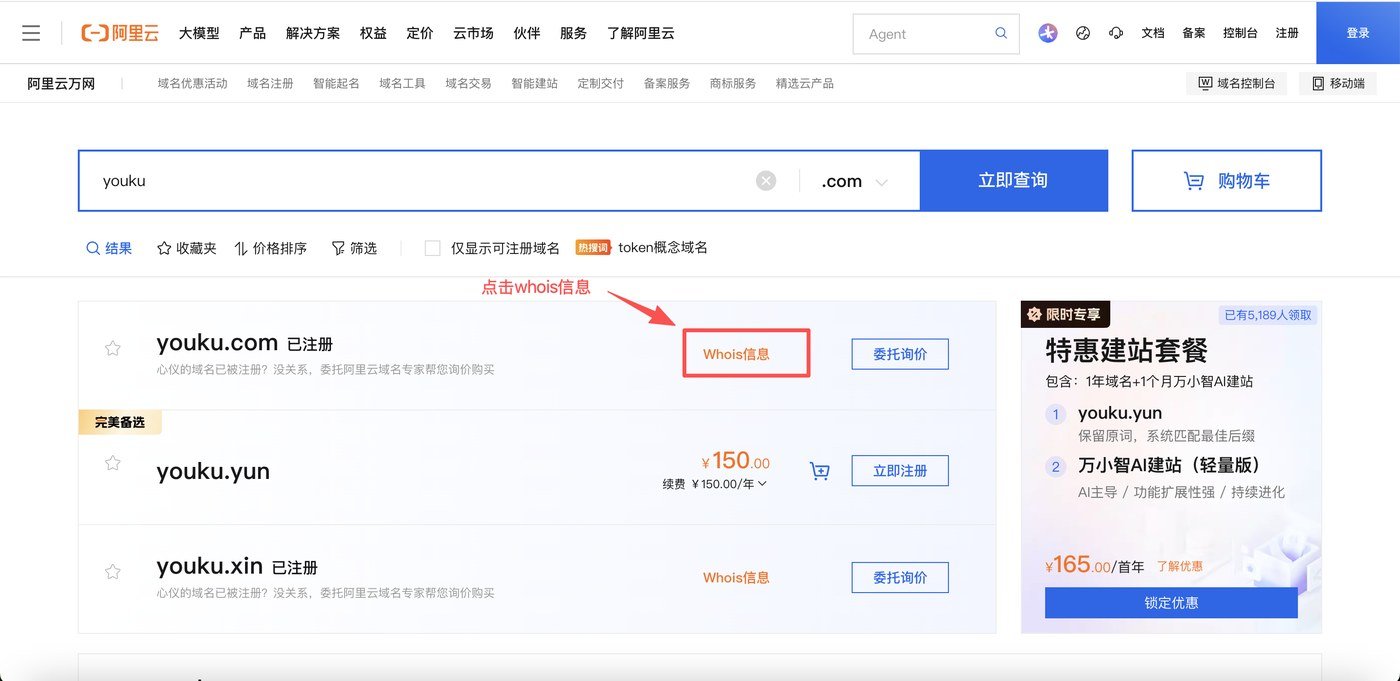Click Whois信息 for youku.xin
Image resolution: width=1400 pixels, height=681 pixels.
(737, 577)
